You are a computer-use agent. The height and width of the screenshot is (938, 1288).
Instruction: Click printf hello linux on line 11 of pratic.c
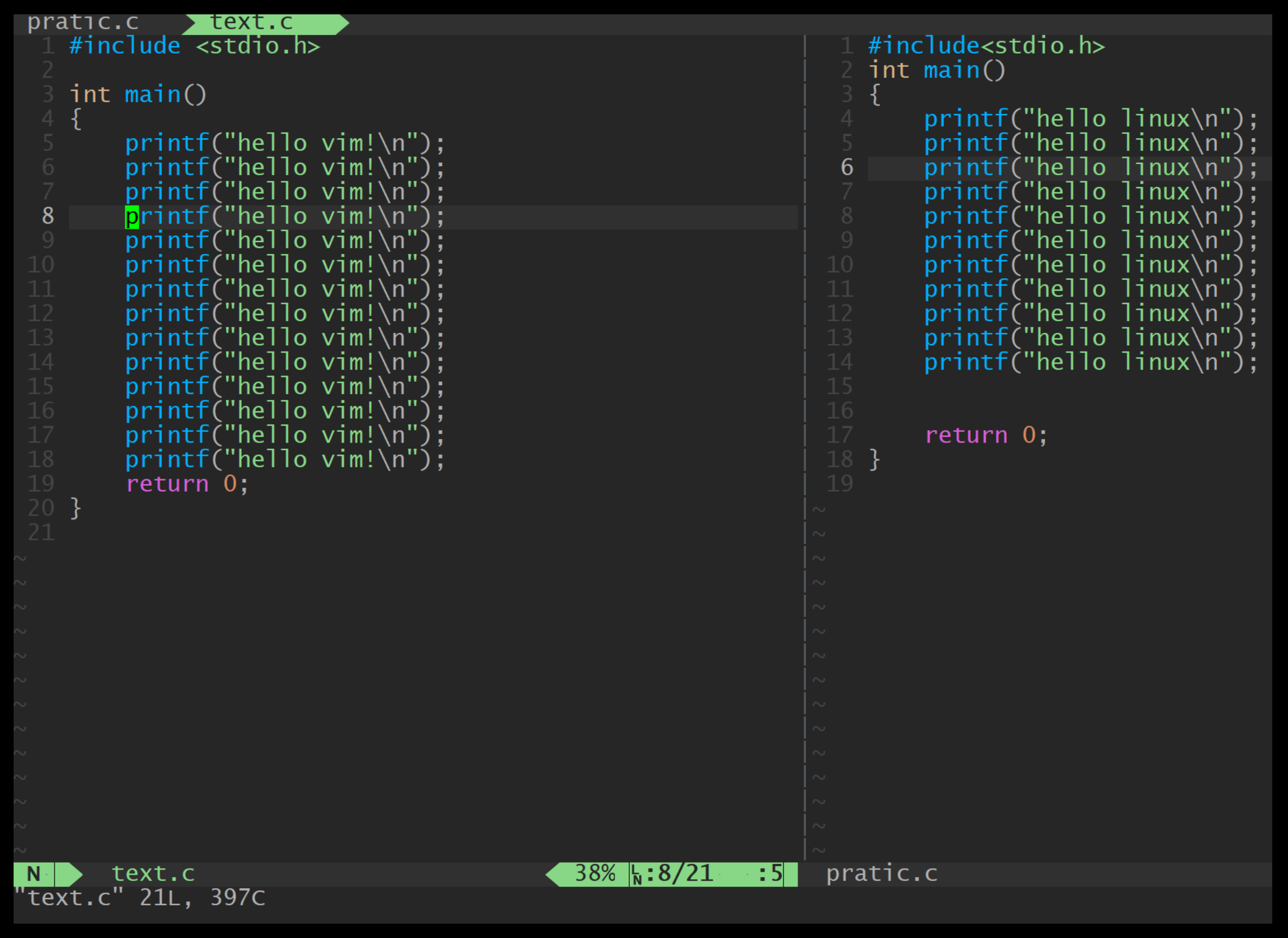coord(1091,290)
